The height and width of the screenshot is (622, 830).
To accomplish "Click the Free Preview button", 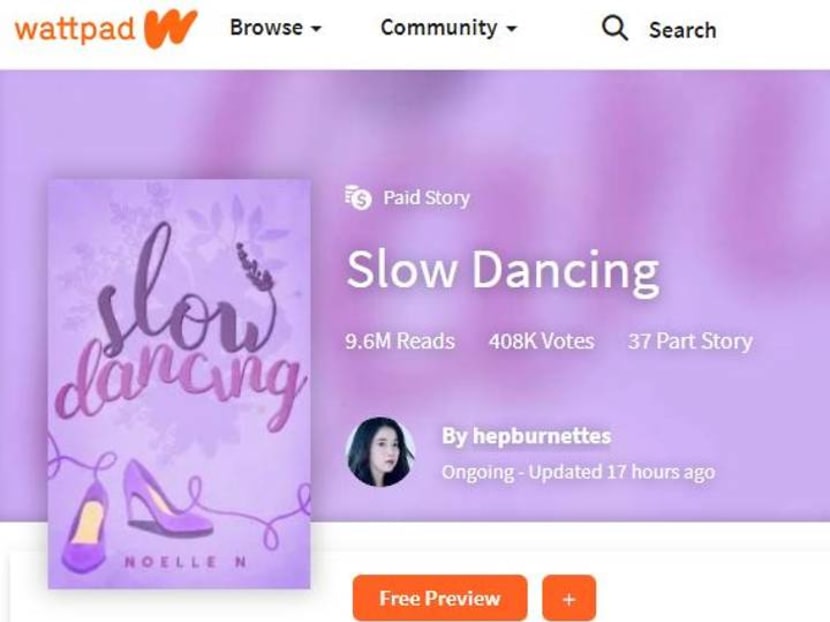I will point(440,598).
